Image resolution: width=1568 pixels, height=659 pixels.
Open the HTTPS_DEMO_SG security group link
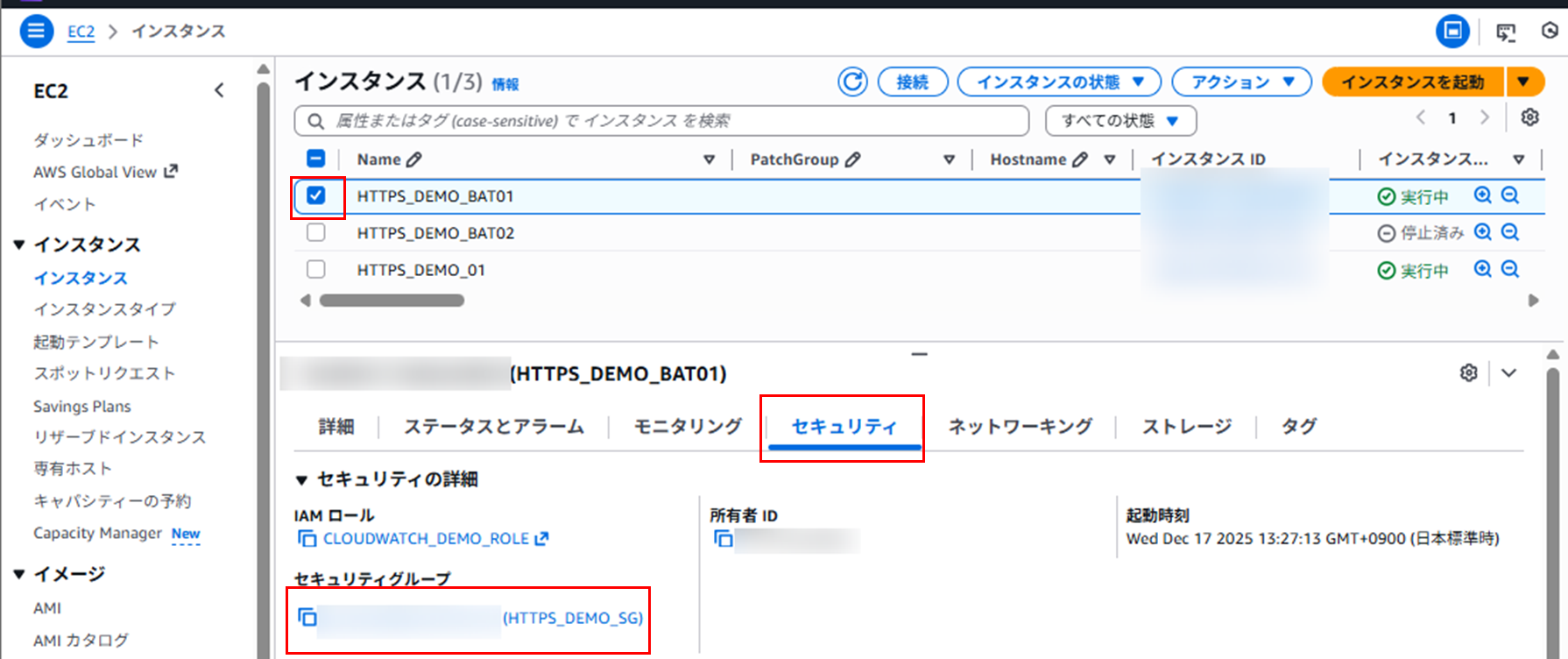point(572,618)
